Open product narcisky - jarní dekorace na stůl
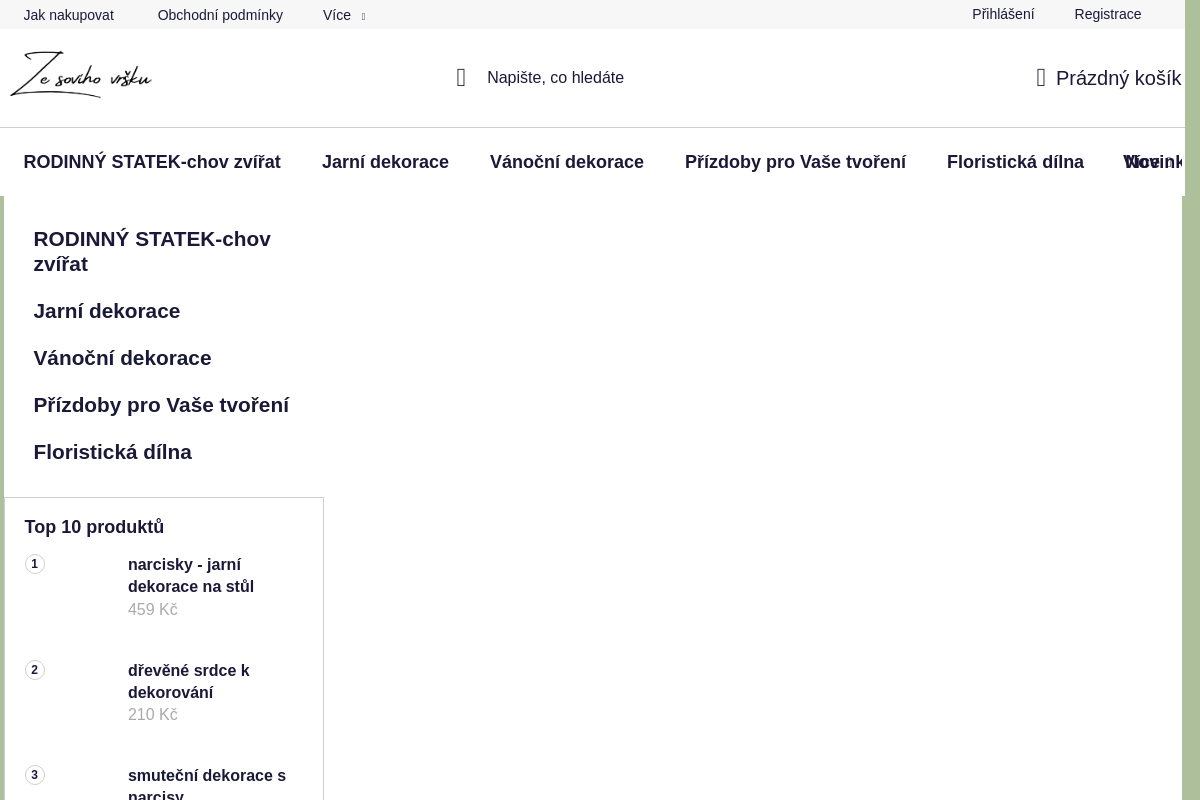The height and width of the screenshot is (800, 1200). coord(190,575)
